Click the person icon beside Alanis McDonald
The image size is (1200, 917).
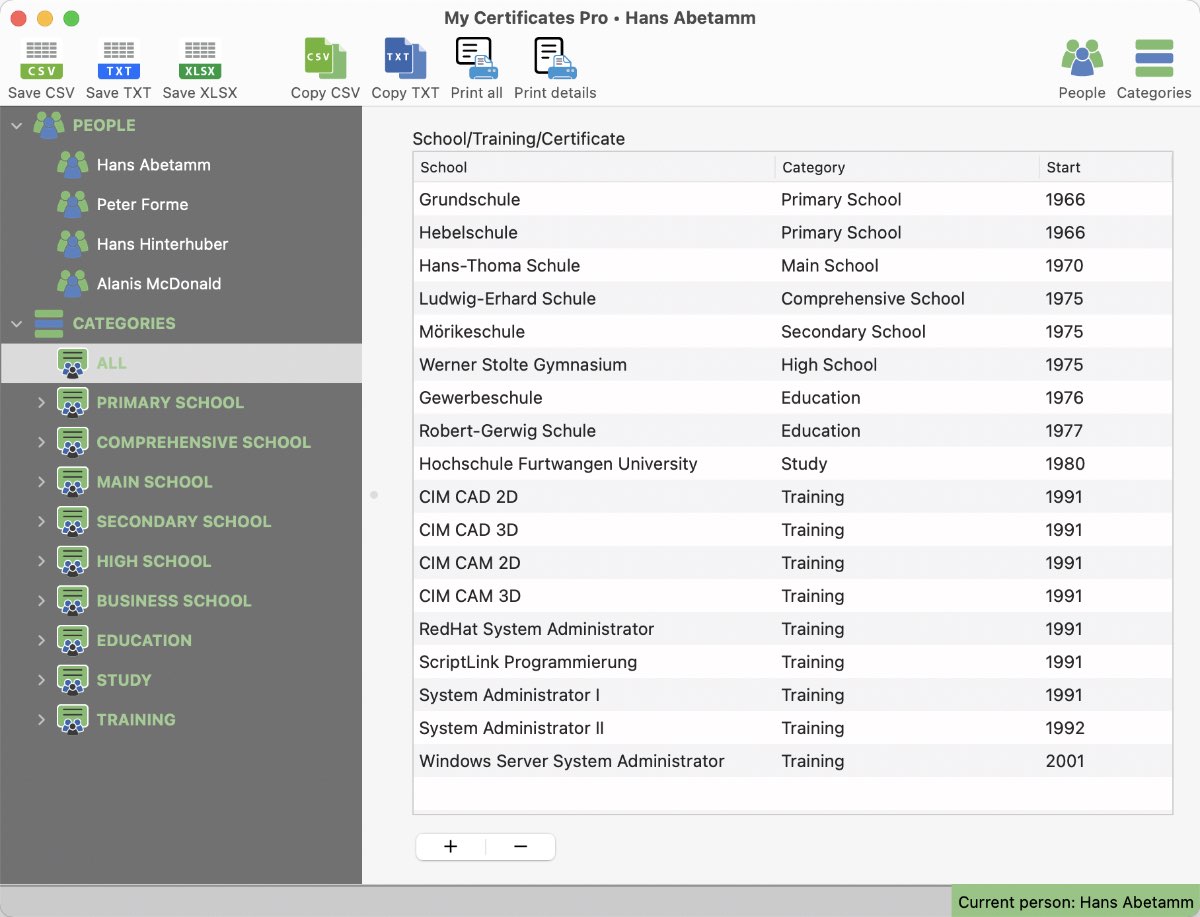(72, 283)
